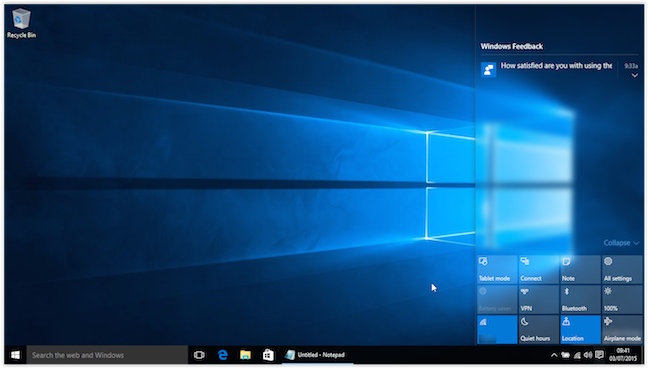The width and height of the screenshot is (648, 368).
Task: Expand the Windows Feedback notification chevron
Action: pyautogui.click(x=634, y=76)
